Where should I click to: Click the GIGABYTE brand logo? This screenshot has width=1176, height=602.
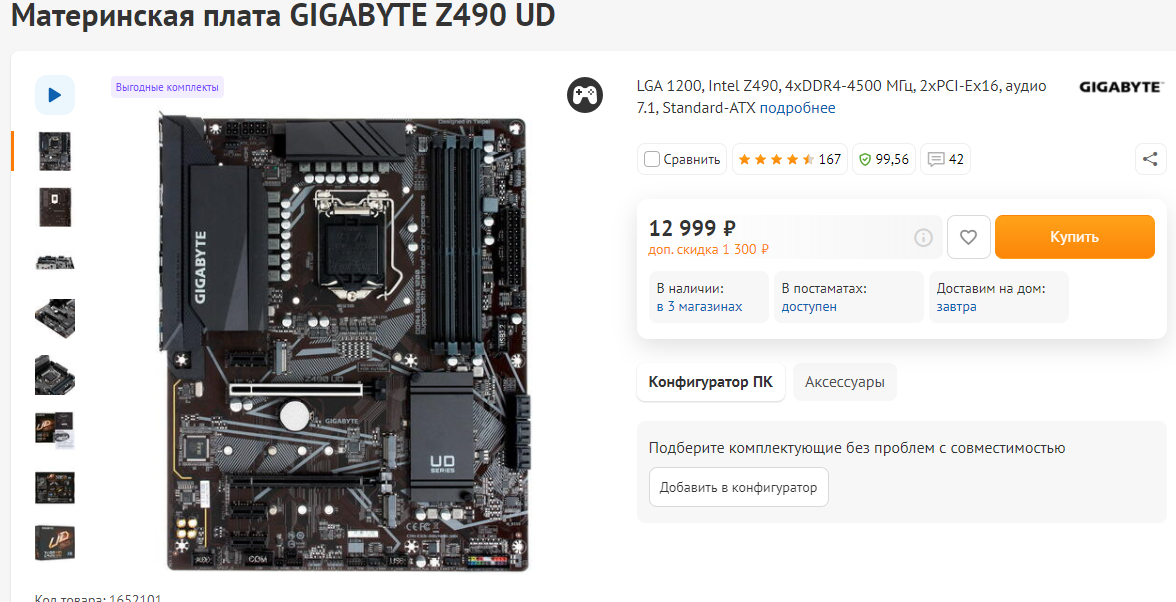coord(1121,87)
